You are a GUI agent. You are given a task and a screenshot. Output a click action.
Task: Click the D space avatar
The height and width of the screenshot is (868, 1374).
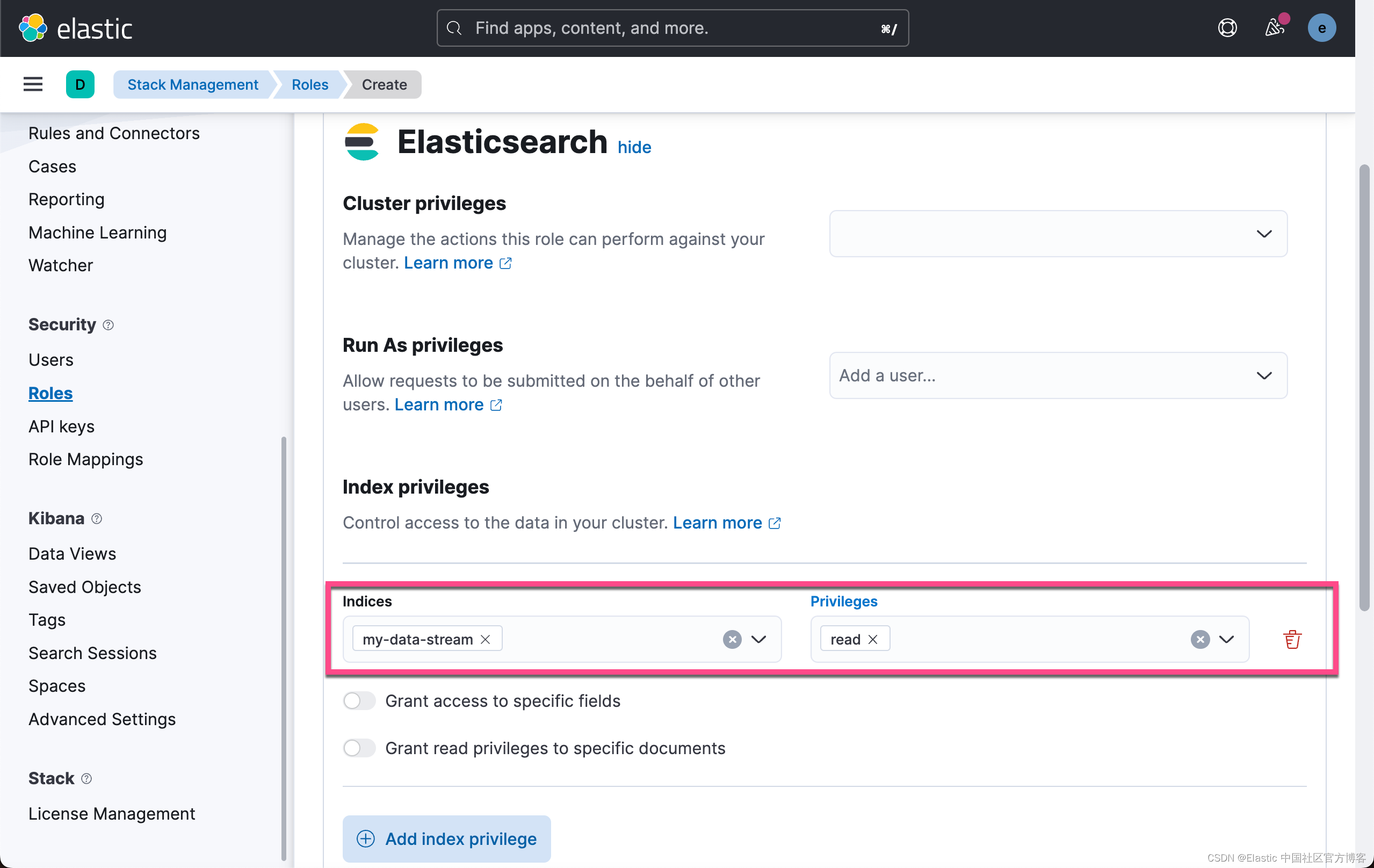(81, 84)
